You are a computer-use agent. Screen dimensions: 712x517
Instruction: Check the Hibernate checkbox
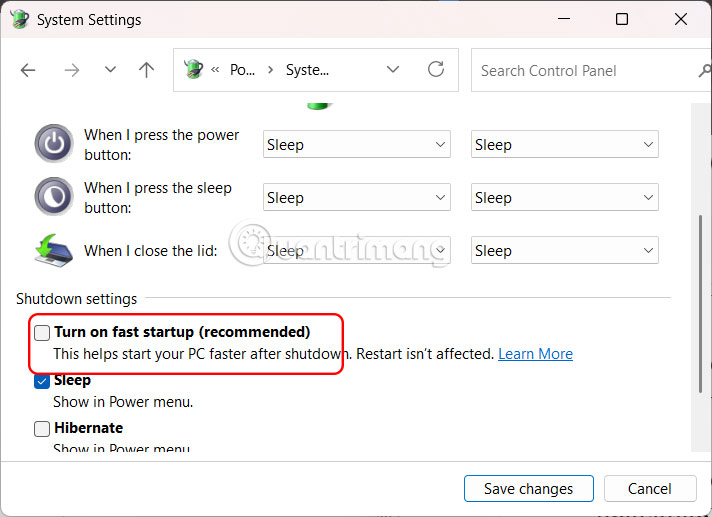click(x=42, y=428)
